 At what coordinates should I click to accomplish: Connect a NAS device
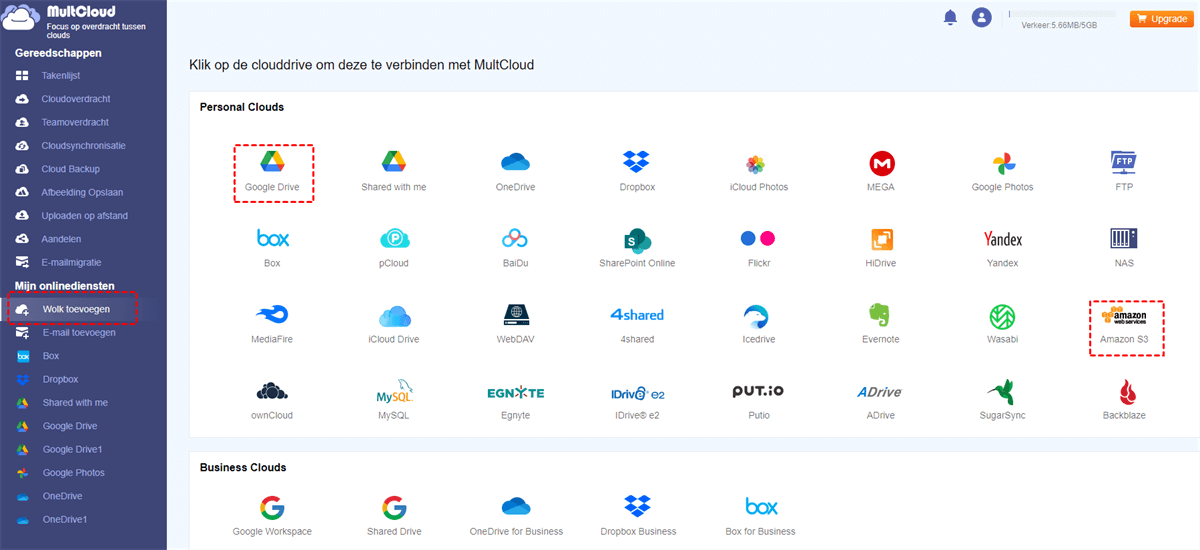coord(1125,248)
